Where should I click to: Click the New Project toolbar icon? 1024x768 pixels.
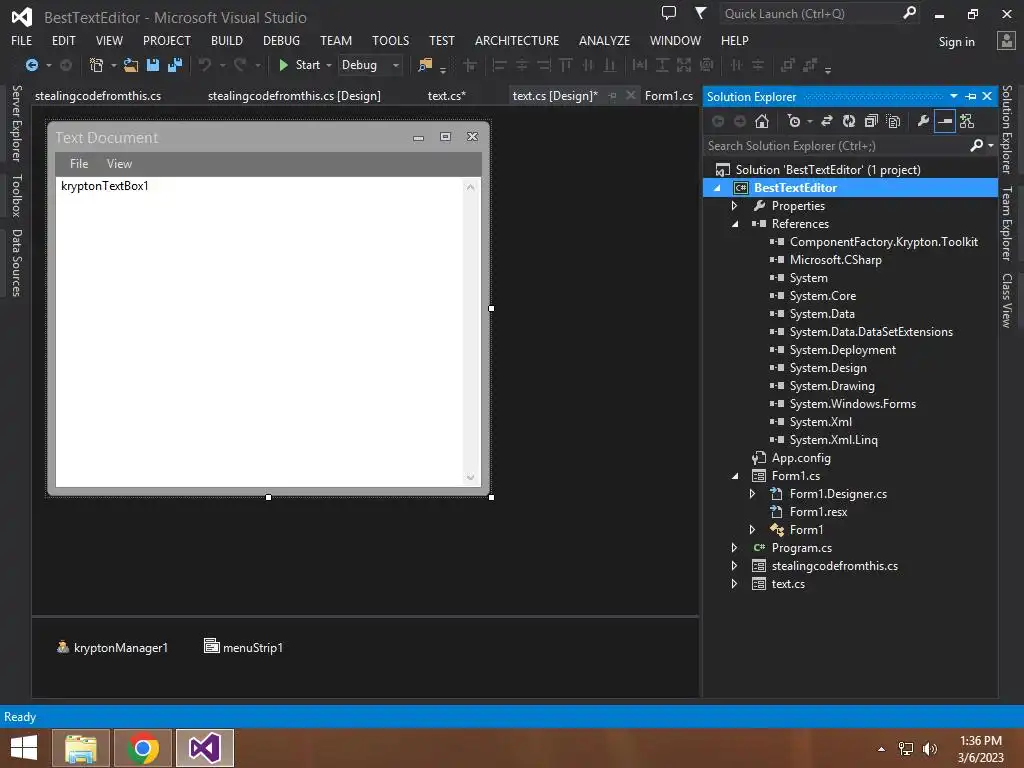tap(96, 65)
